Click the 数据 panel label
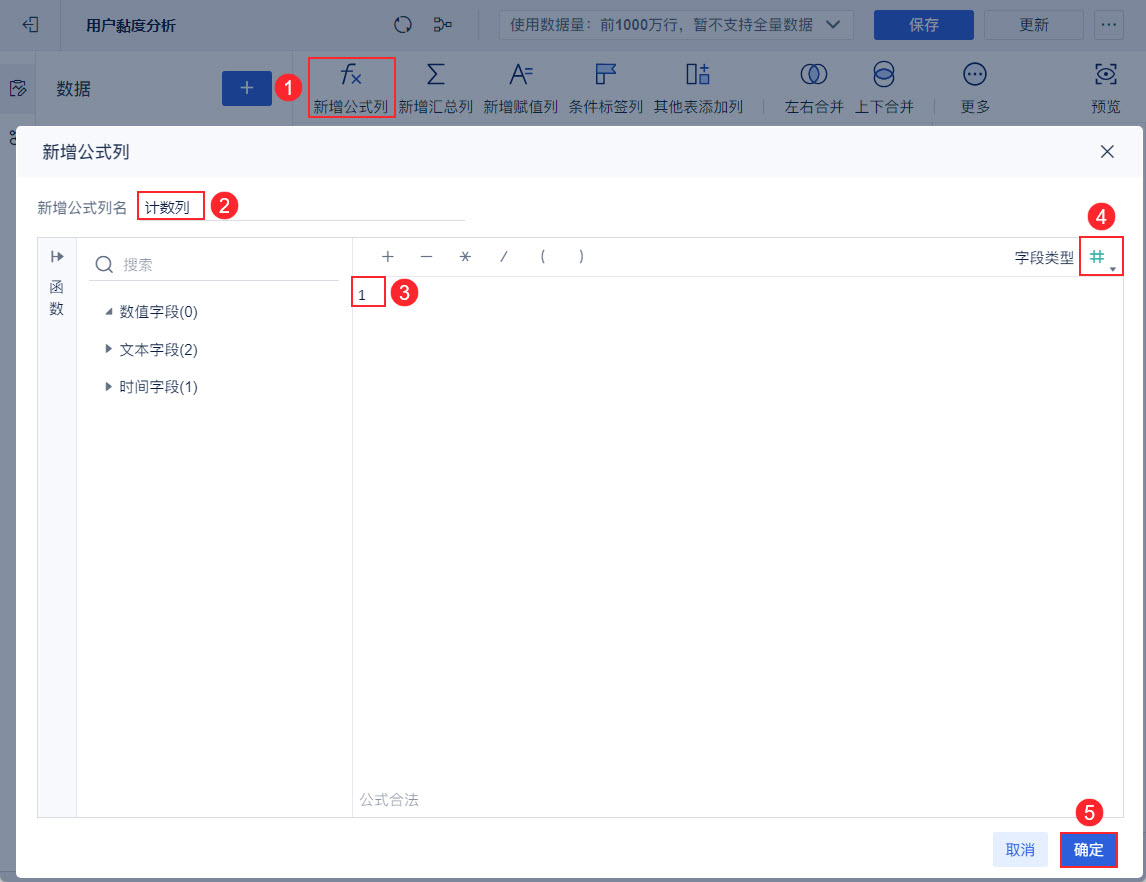Screen dimensions: 1146x882 (74, 89)
